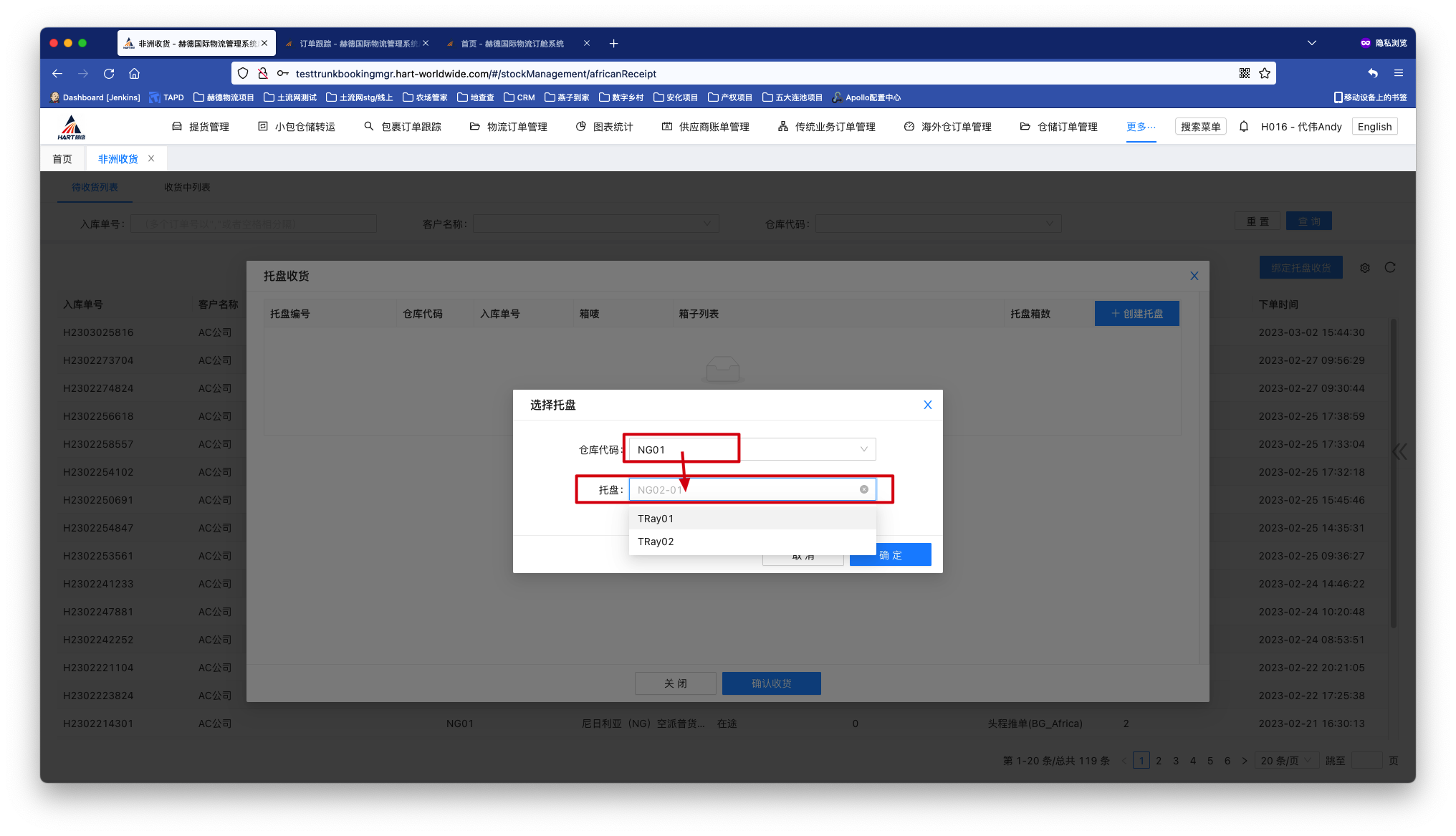Image resolution: width=1456 pixels, height=836 pixels.
Task: Open the browser hamburger menu
Action: pos(1398,73)
